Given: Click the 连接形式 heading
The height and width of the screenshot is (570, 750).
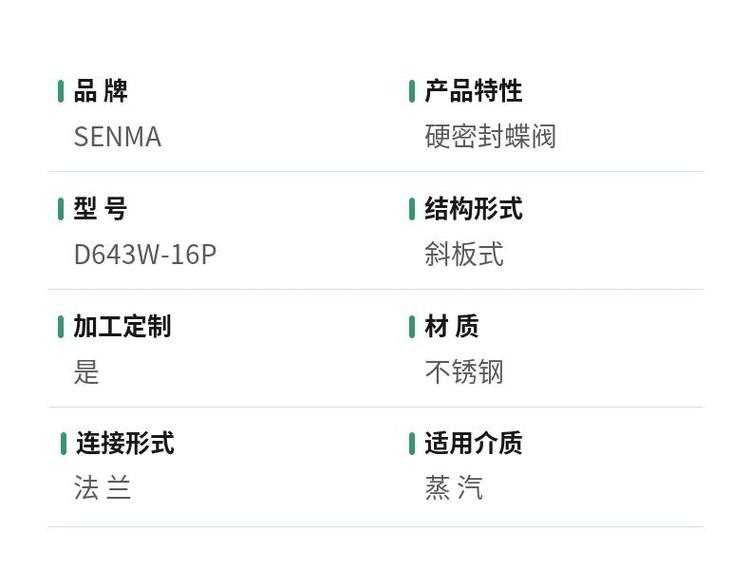Looking at the screenshot, I should point(125,444).
